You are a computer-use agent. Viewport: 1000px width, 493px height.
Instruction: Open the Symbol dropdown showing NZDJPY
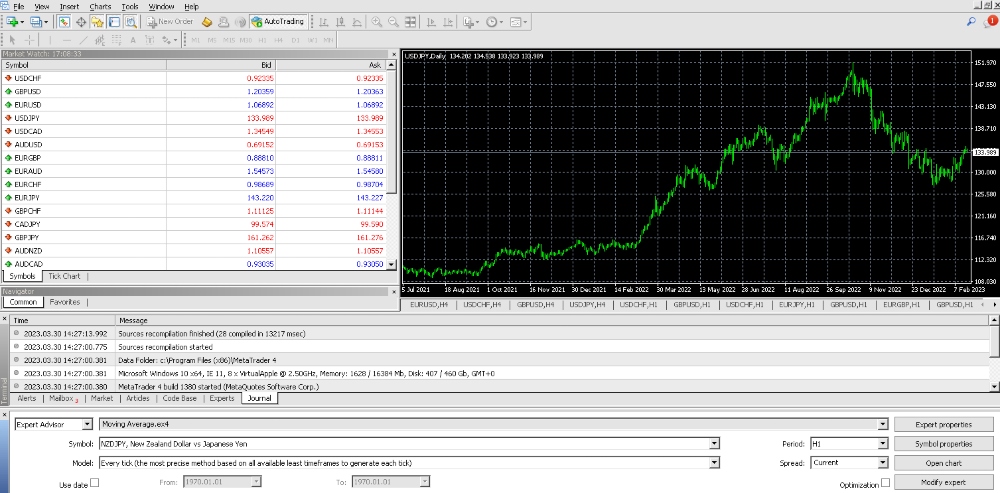click(x=714, y=443)
